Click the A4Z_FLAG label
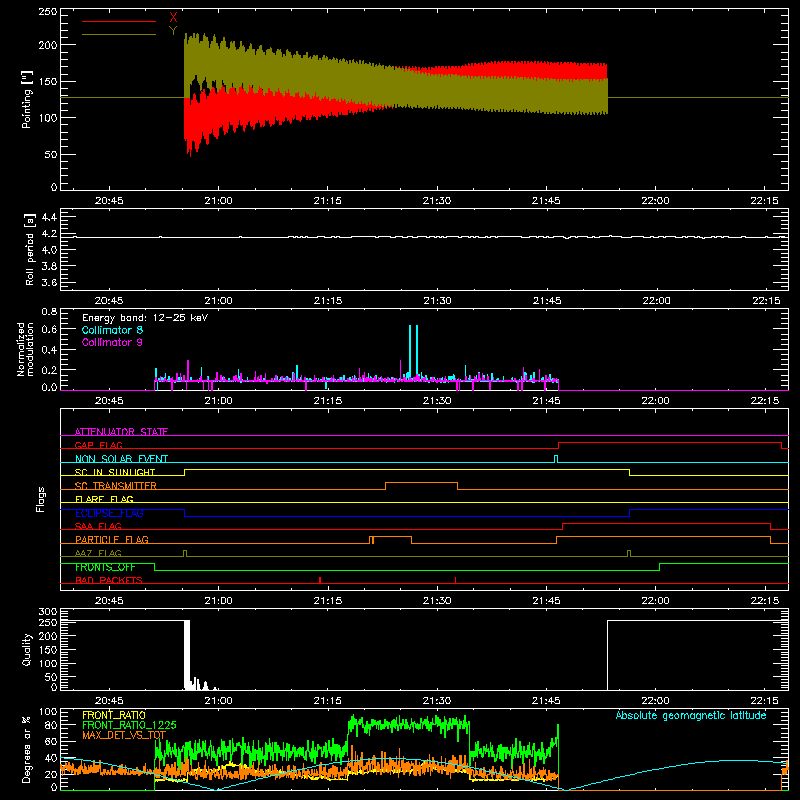This screenshot has height=800, width=800. 98,553
